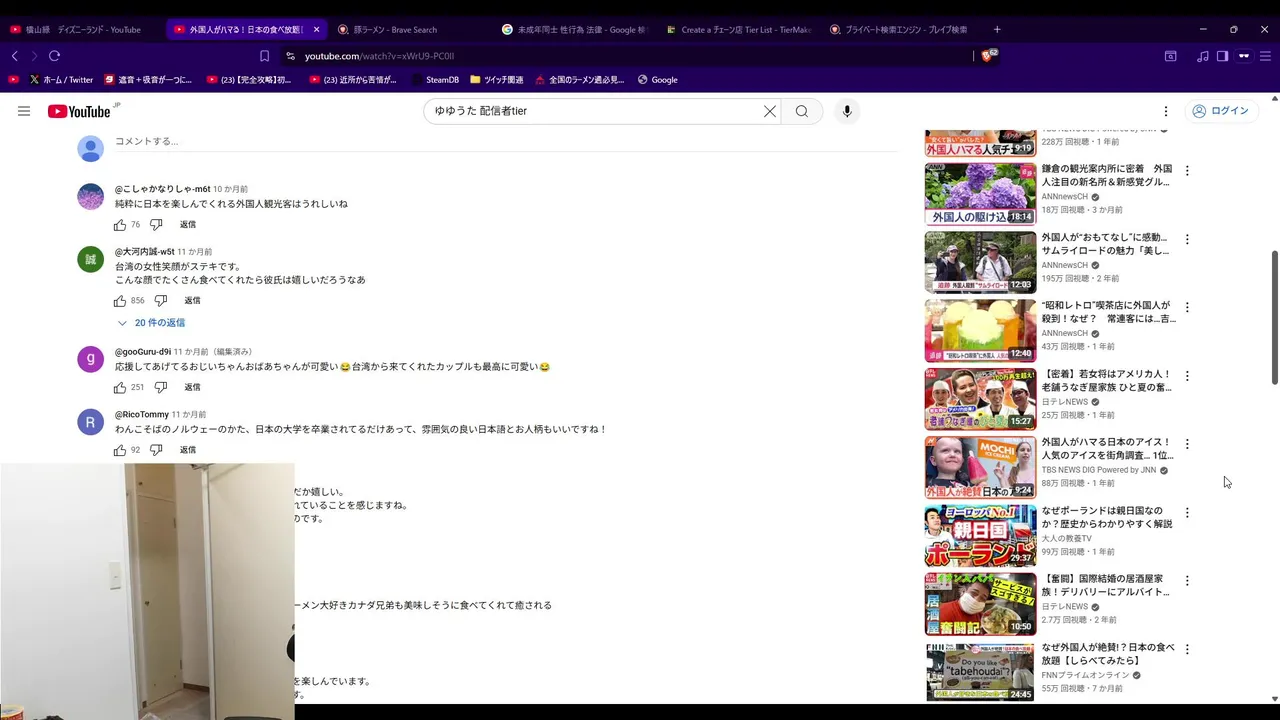Viewport: 1280px width, 720px height.
Task: Open options menu for 国際結婚の居酒屋 video
Action: click(1187, 581)
